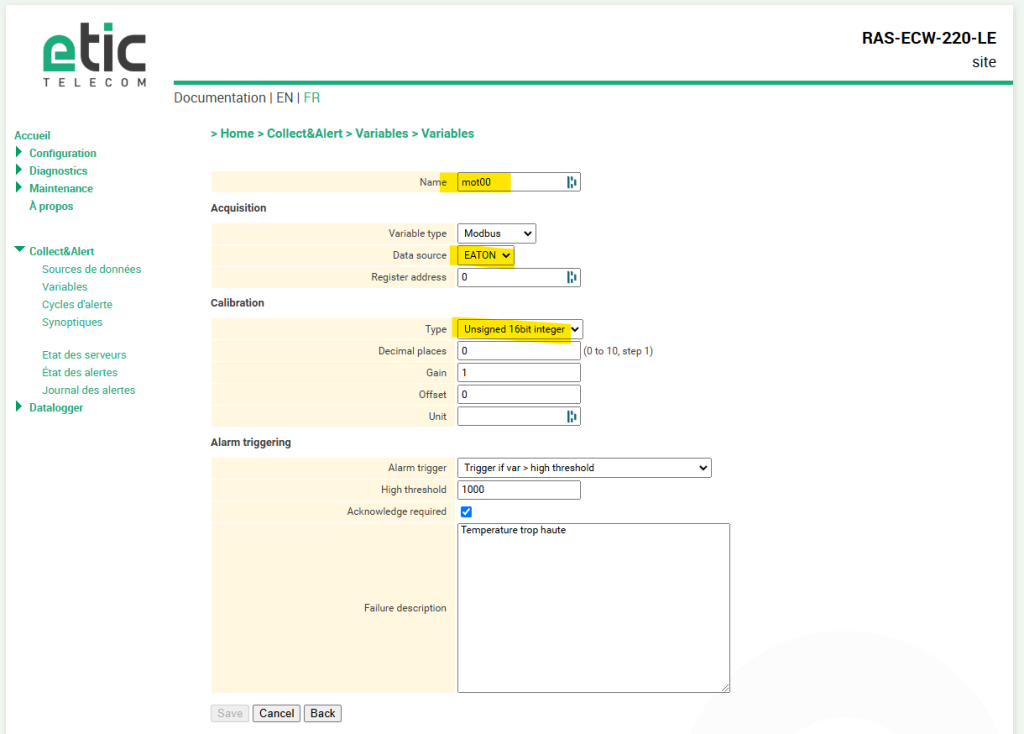The image size is (1024, 734).
Task: Expand the Configuration menu arrow
Action: [x=19, y=152]
